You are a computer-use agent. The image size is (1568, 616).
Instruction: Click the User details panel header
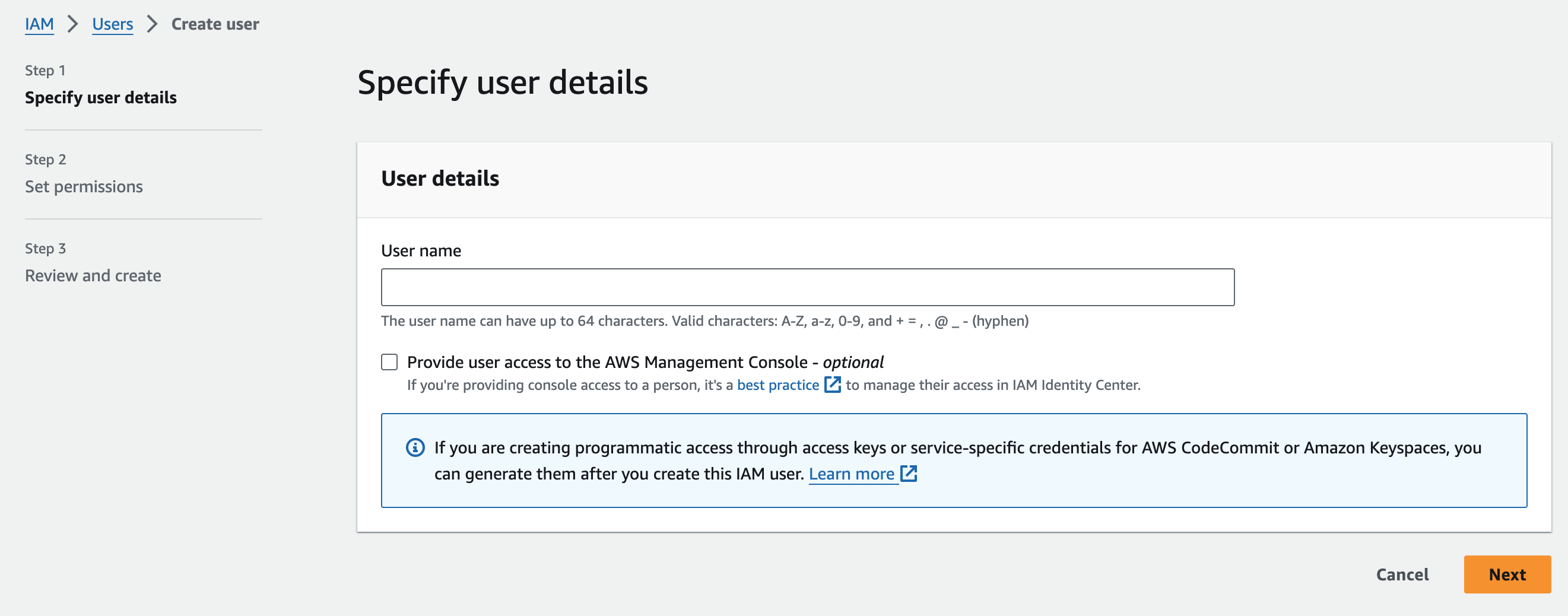click(439, 179)
